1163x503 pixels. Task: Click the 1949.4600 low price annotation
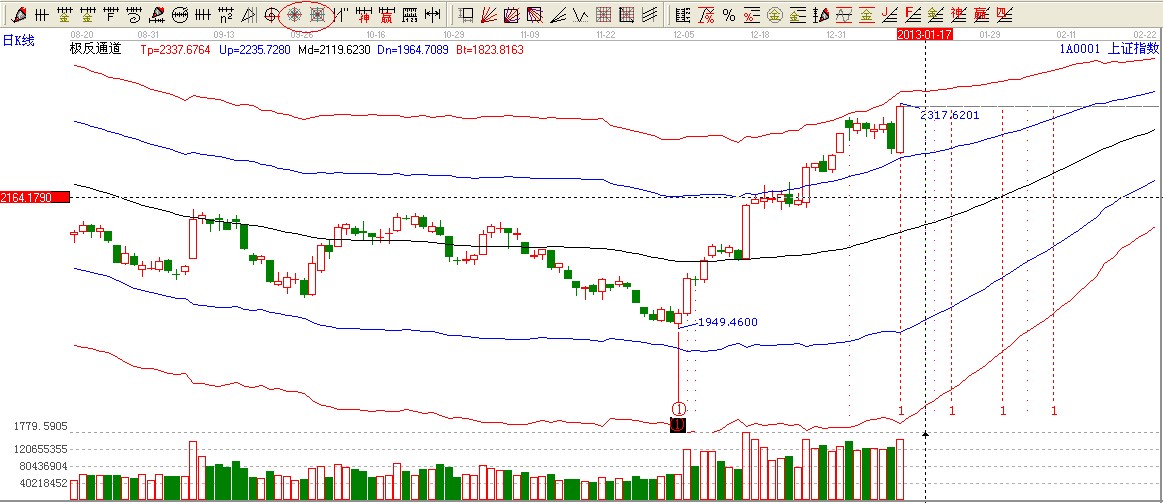click(x=727, y=322)
